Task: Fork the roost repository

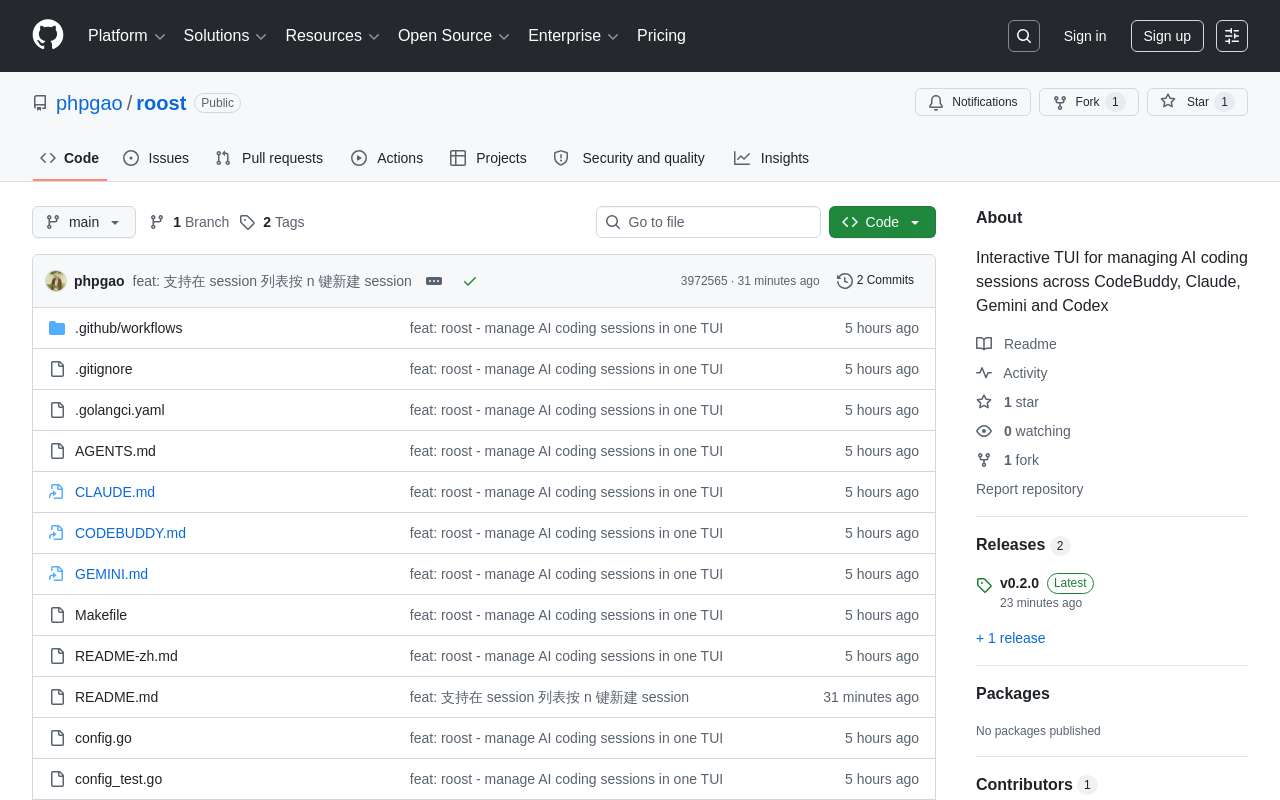Action: (x=1089, y=102)
